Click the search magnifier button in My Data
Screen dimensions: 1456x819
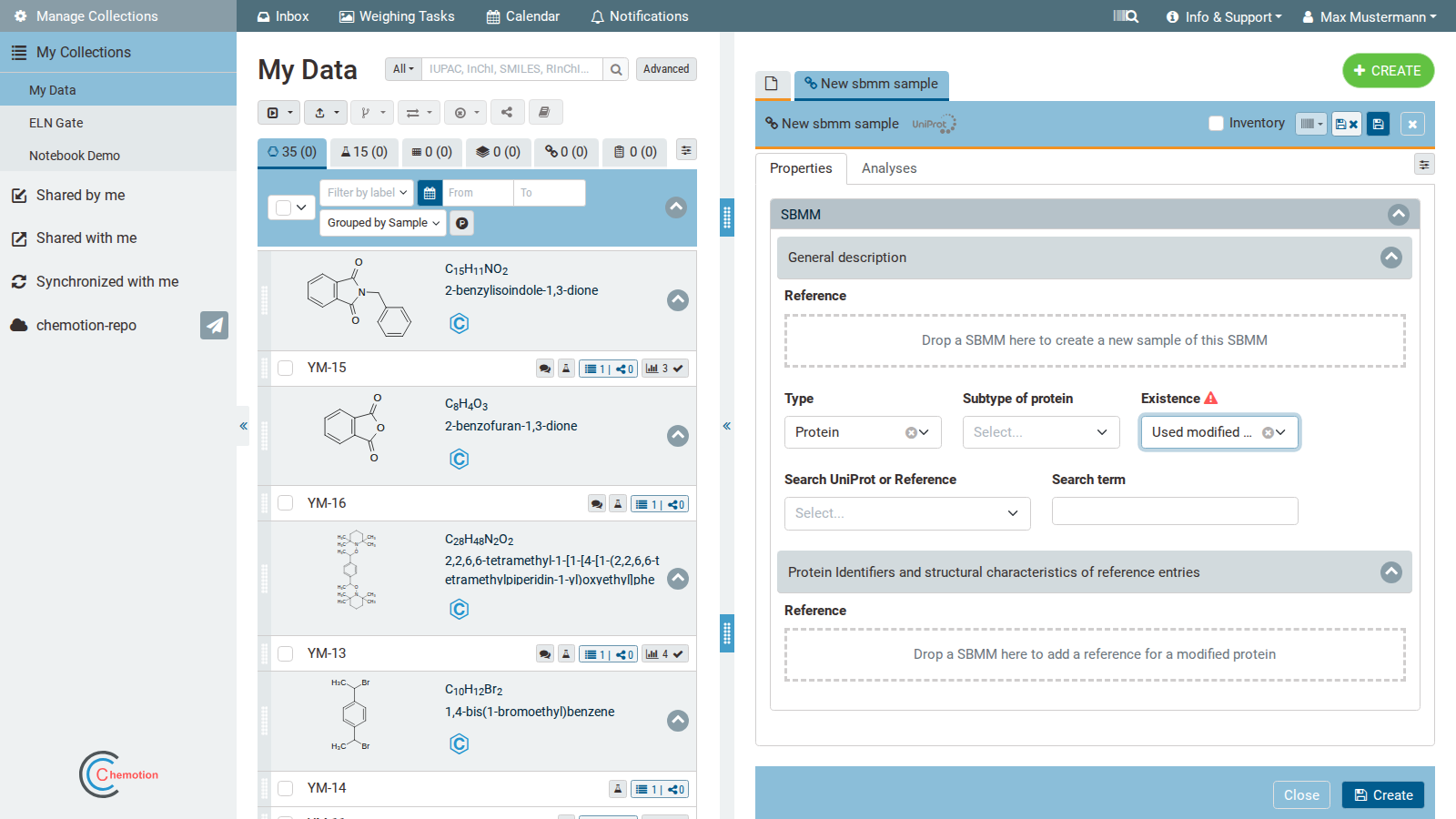click(616, 69)
